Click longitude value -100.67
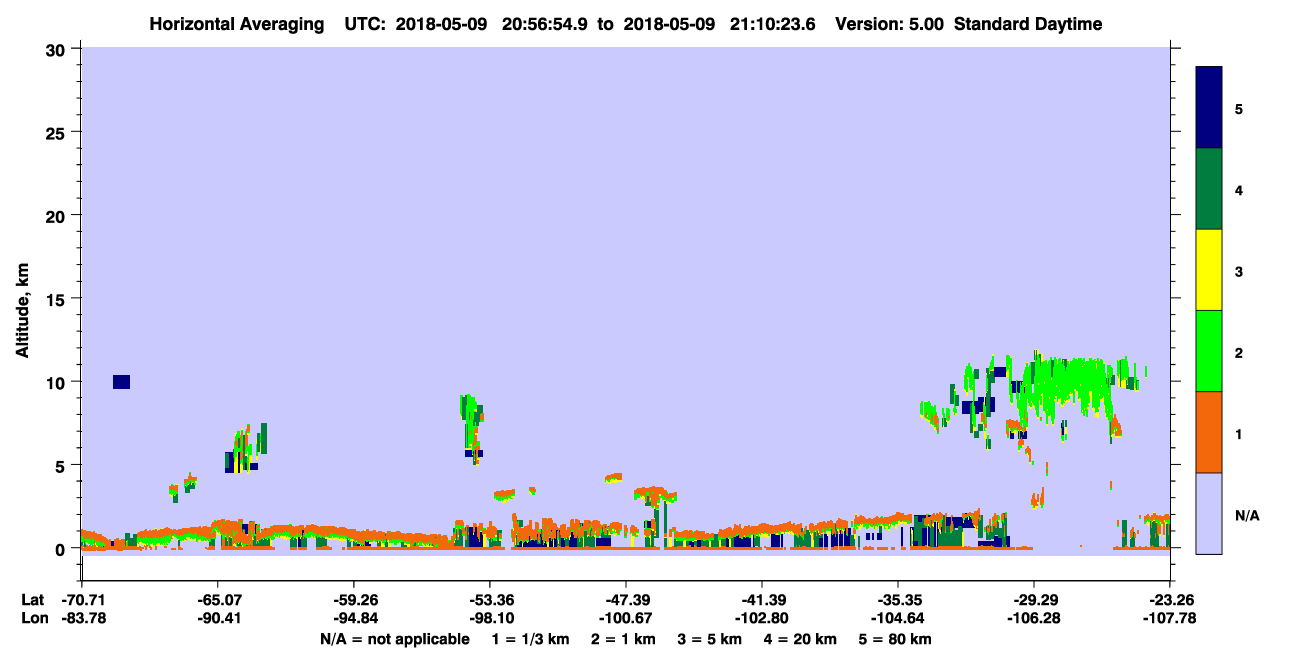1300x667 pixels. [626, 618]
